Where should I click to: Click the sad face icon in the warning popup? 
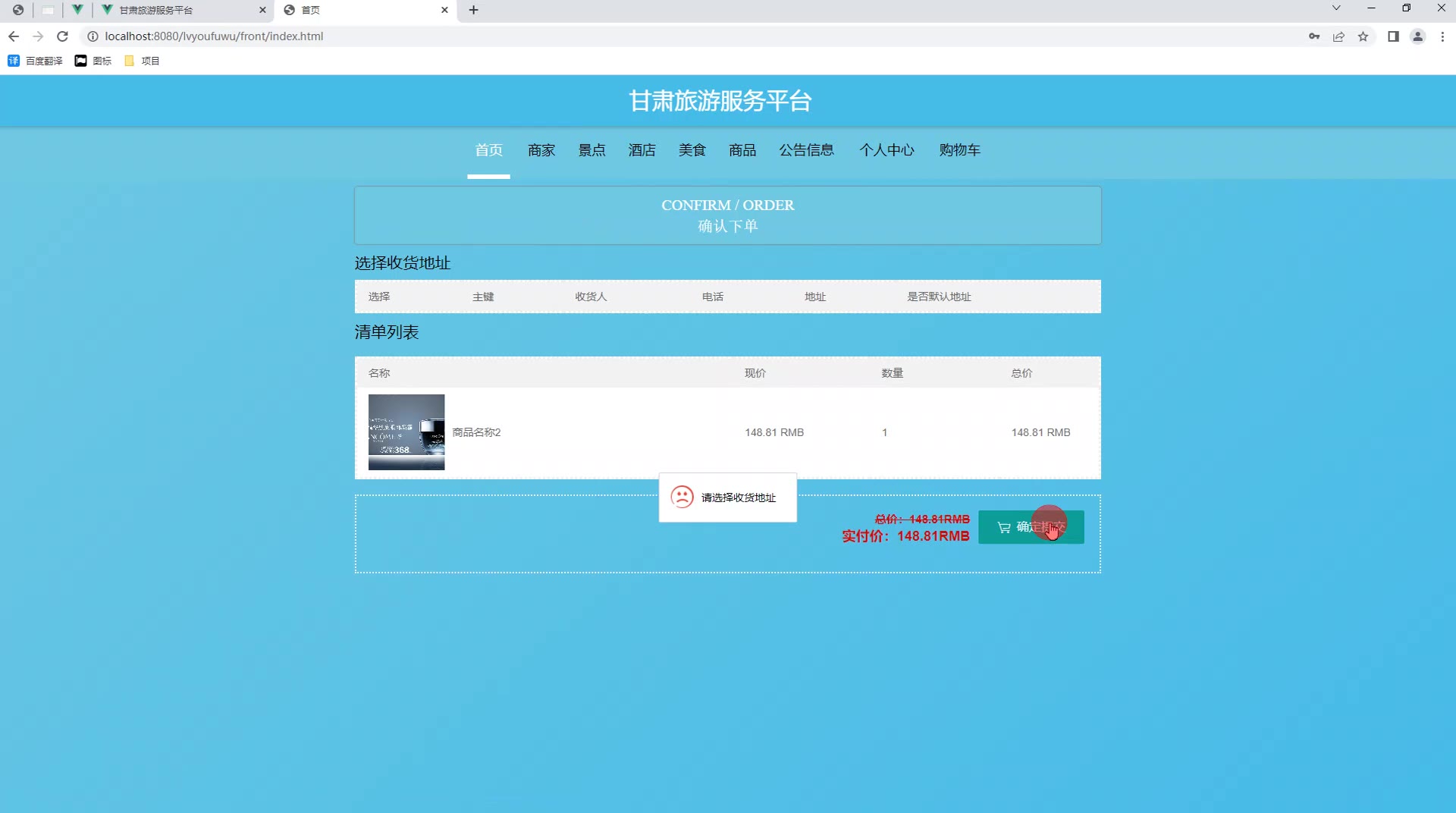click(682, 497)
